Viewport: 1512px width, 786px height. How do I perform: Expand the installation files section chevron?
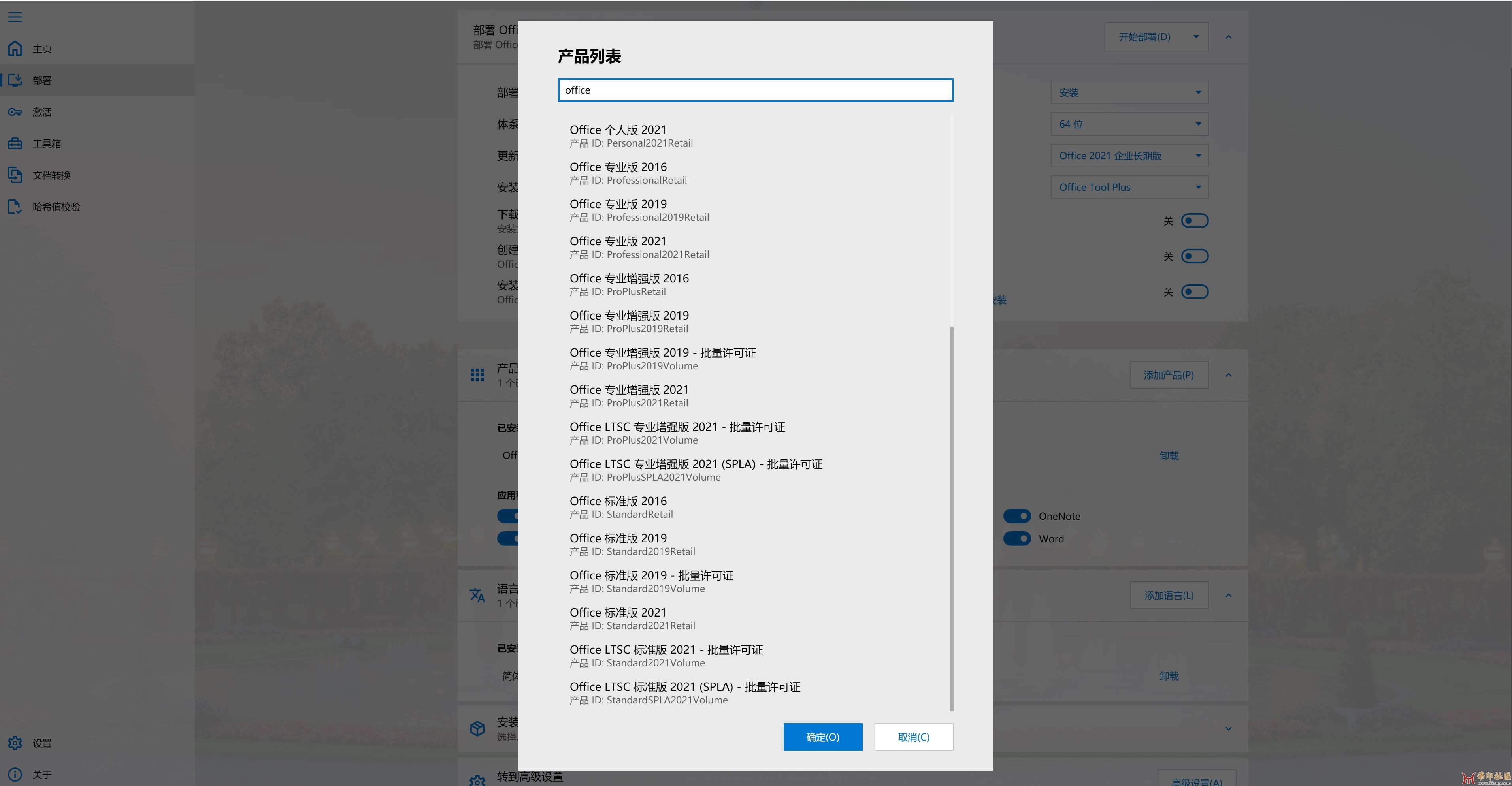coord(1229,728)
